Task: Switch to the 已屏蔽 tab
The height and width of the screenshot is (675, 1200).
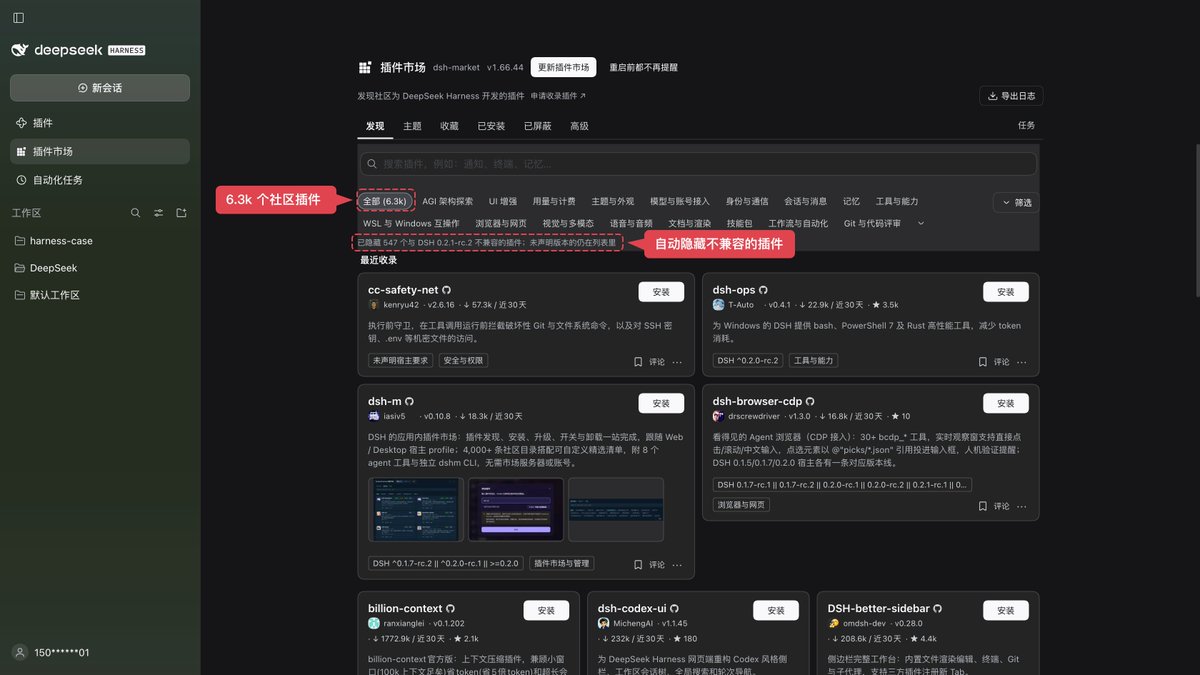Action: [537, 126]
